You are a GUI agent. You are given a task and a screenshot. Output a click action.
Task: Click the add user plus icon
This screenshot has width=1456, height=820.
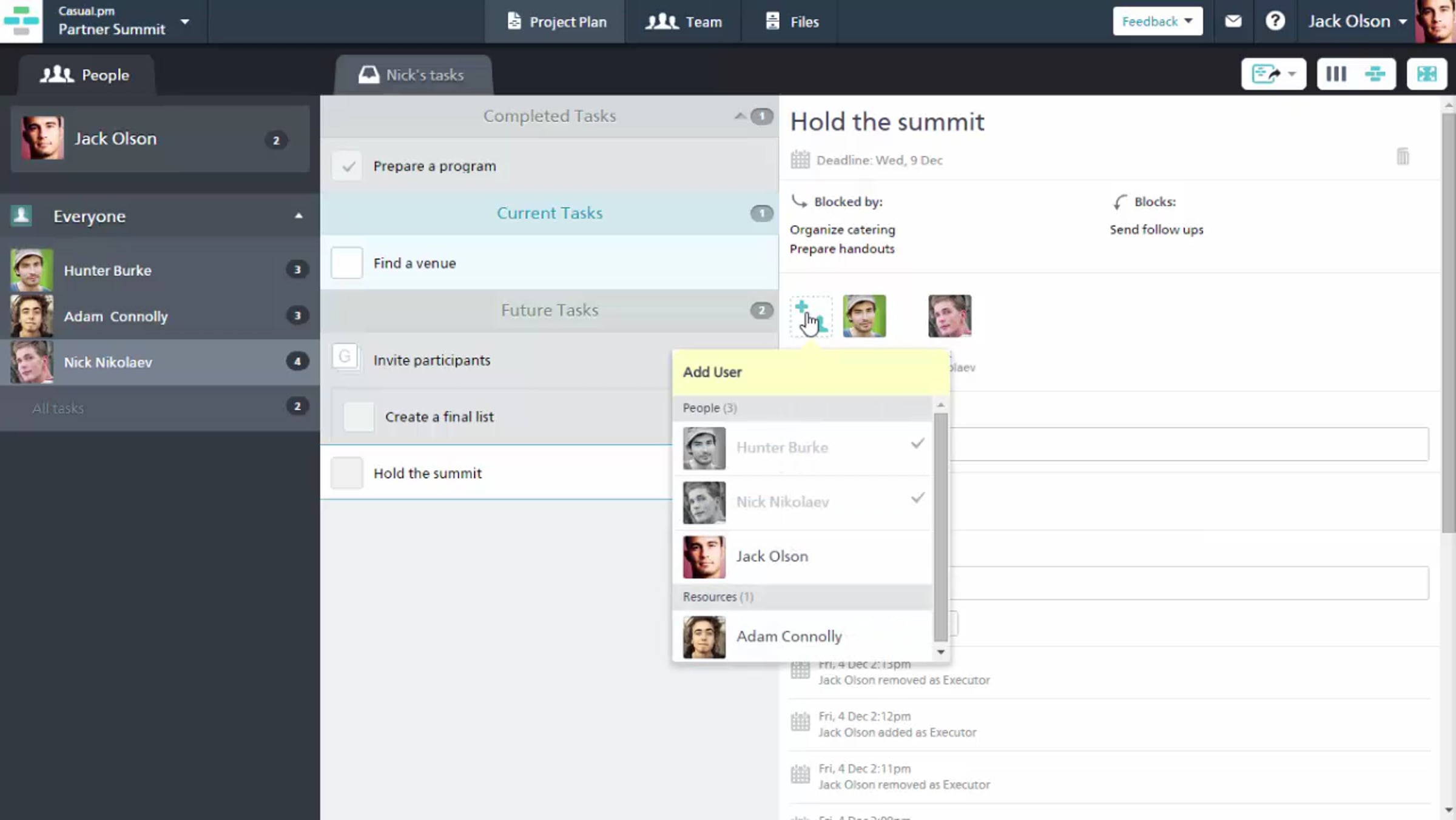[x=811, y=316]
